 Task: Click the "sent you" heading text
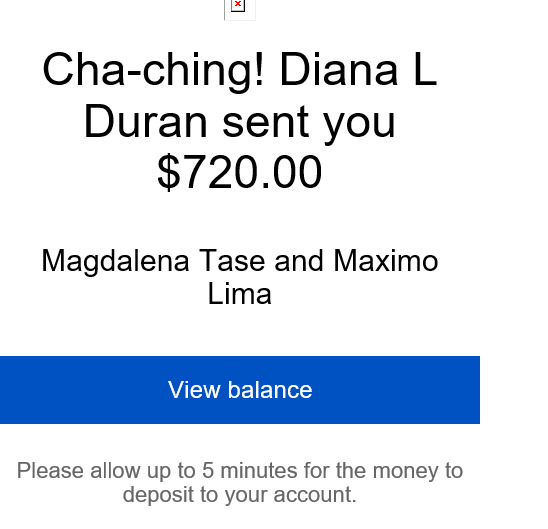tap(309, 125)
